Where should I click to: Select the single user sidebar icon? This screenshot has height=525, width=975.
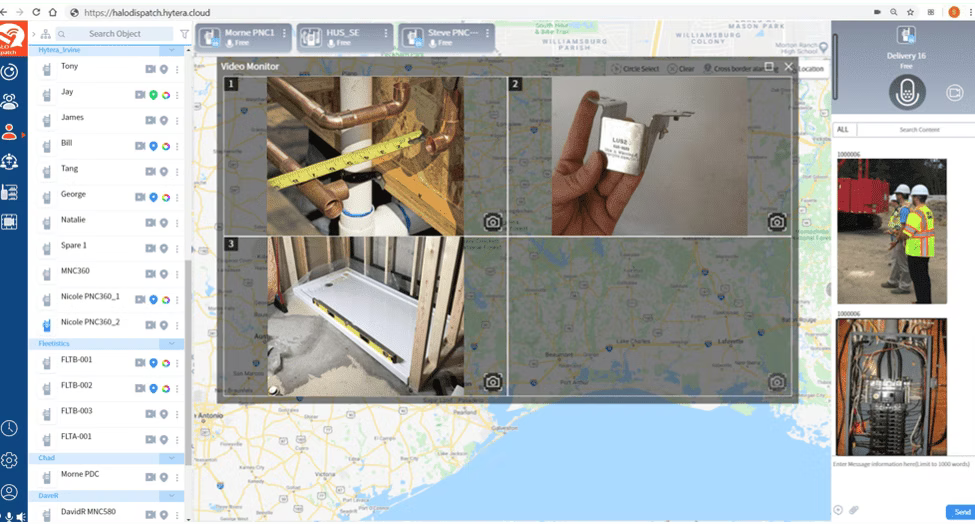(9, 132)
